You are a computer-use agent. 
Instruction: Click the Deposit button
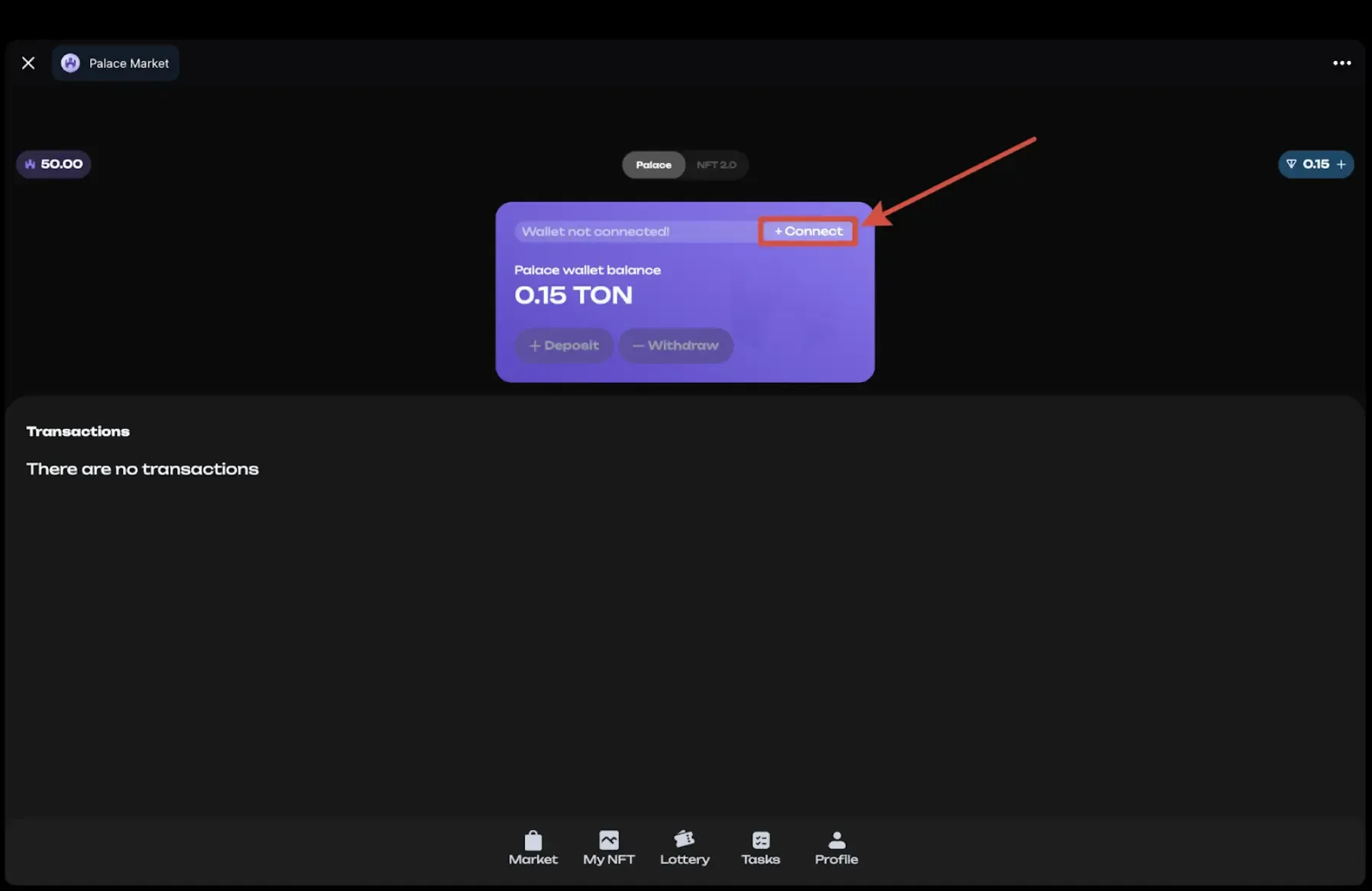pyautogui.click(x=564, y=345)
